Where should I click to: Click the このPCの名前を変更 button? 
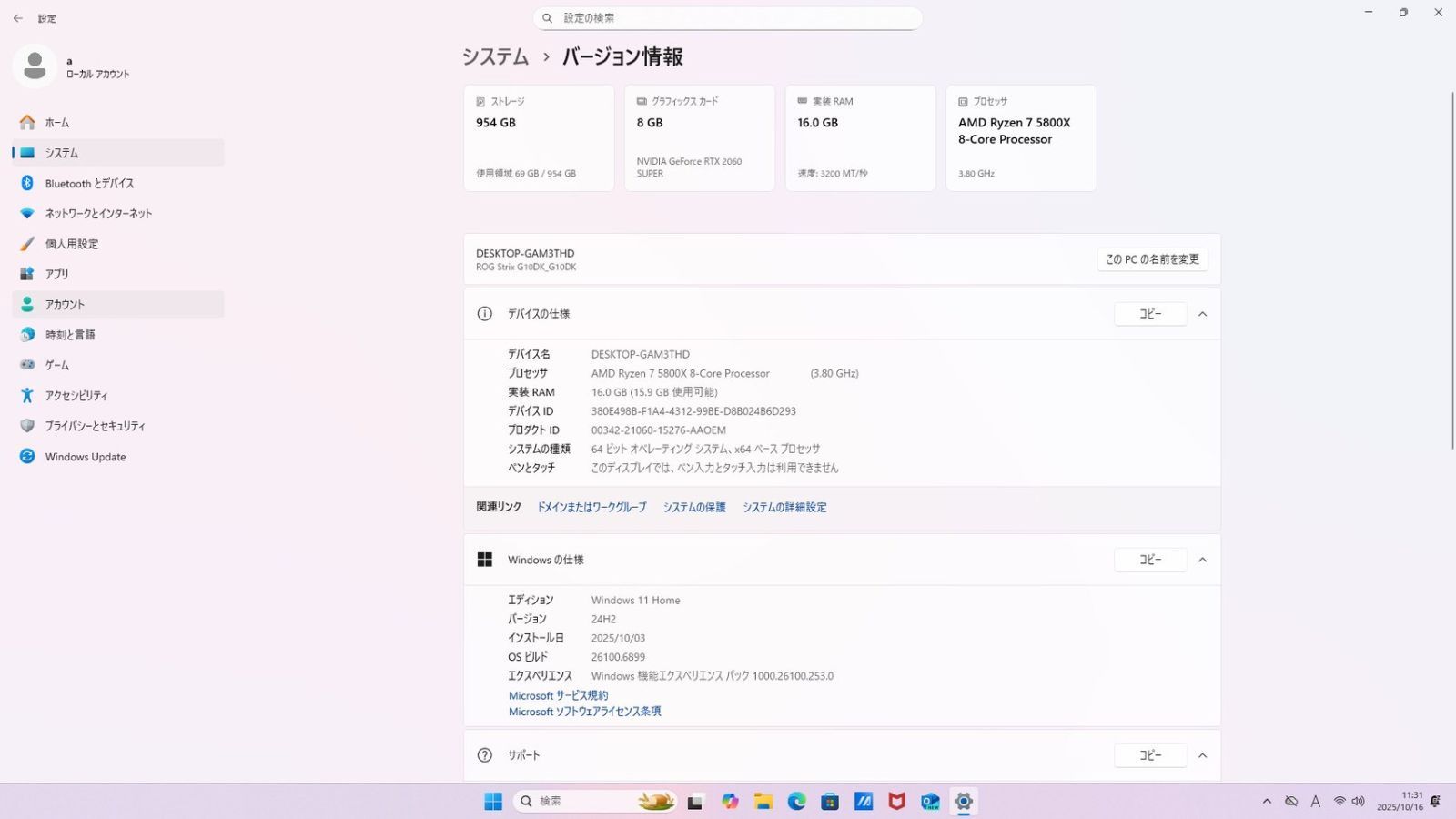coord(1152,258)
